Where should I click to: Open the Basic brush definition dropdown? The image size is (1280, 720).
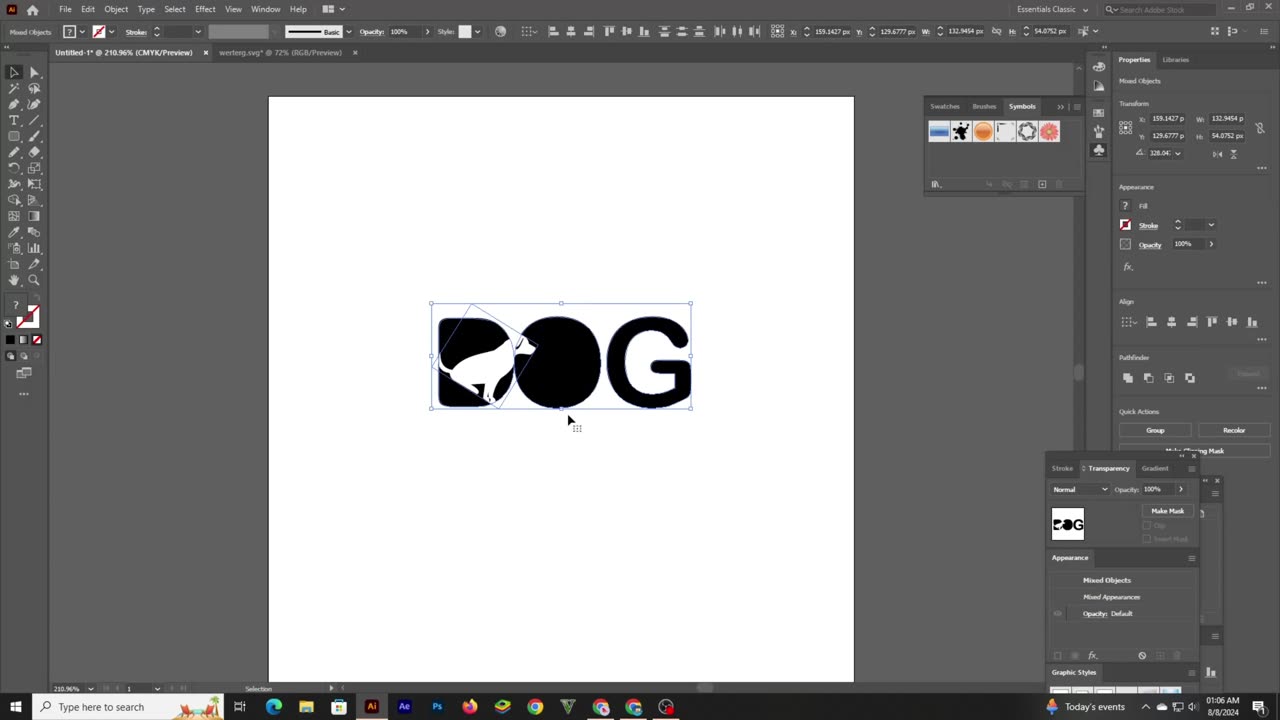point(348,32)
